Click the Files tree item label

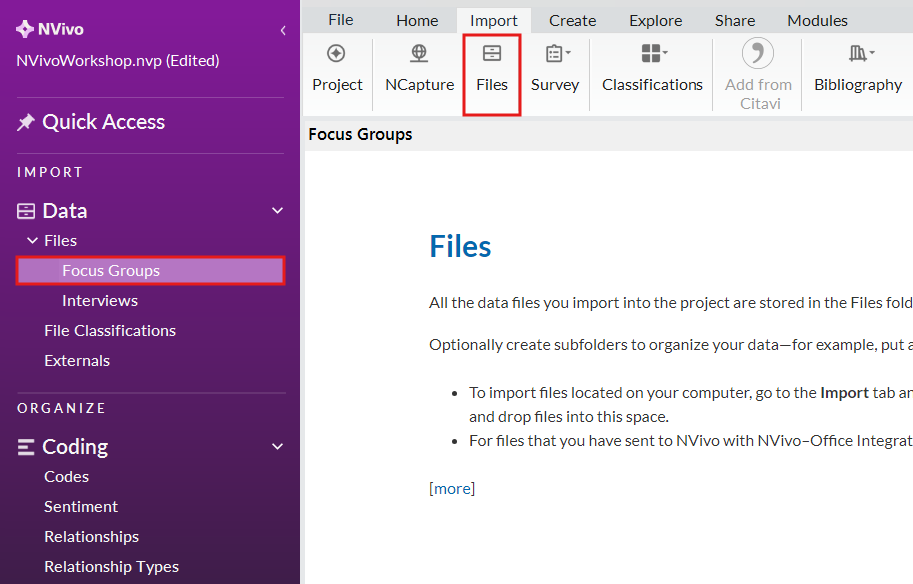61,241
